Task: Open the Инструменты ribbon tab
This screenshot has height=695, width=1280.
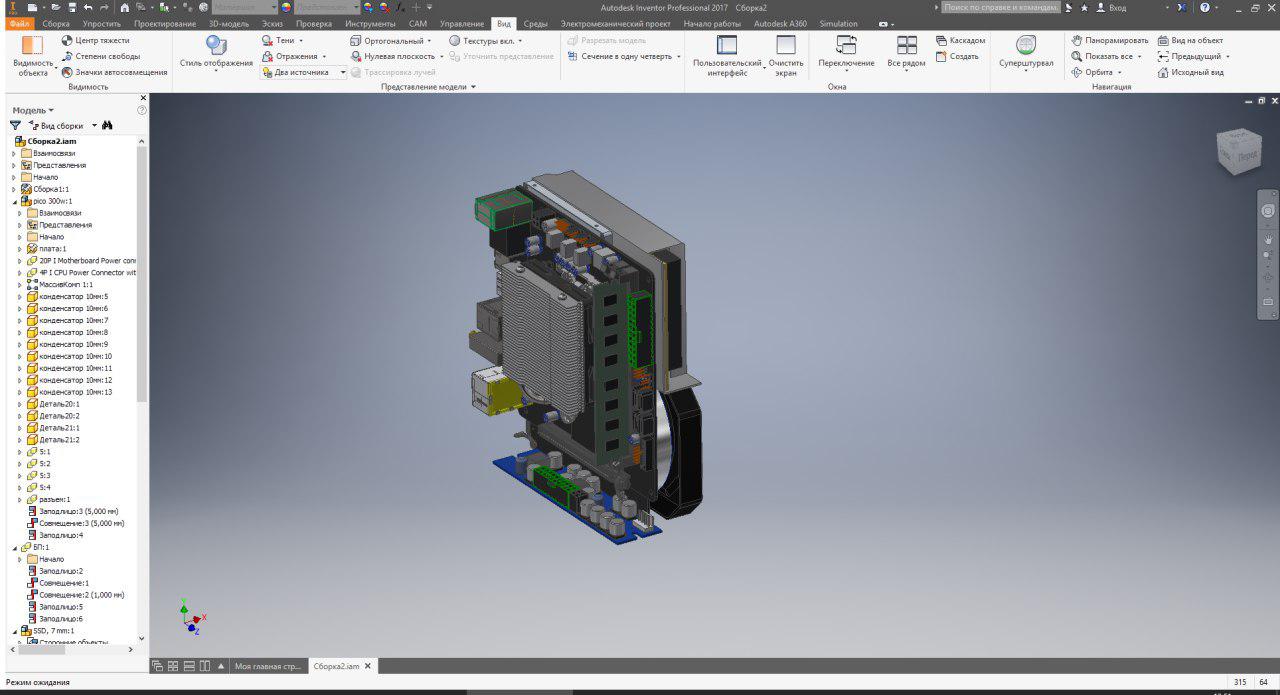Action: (369, 23)
